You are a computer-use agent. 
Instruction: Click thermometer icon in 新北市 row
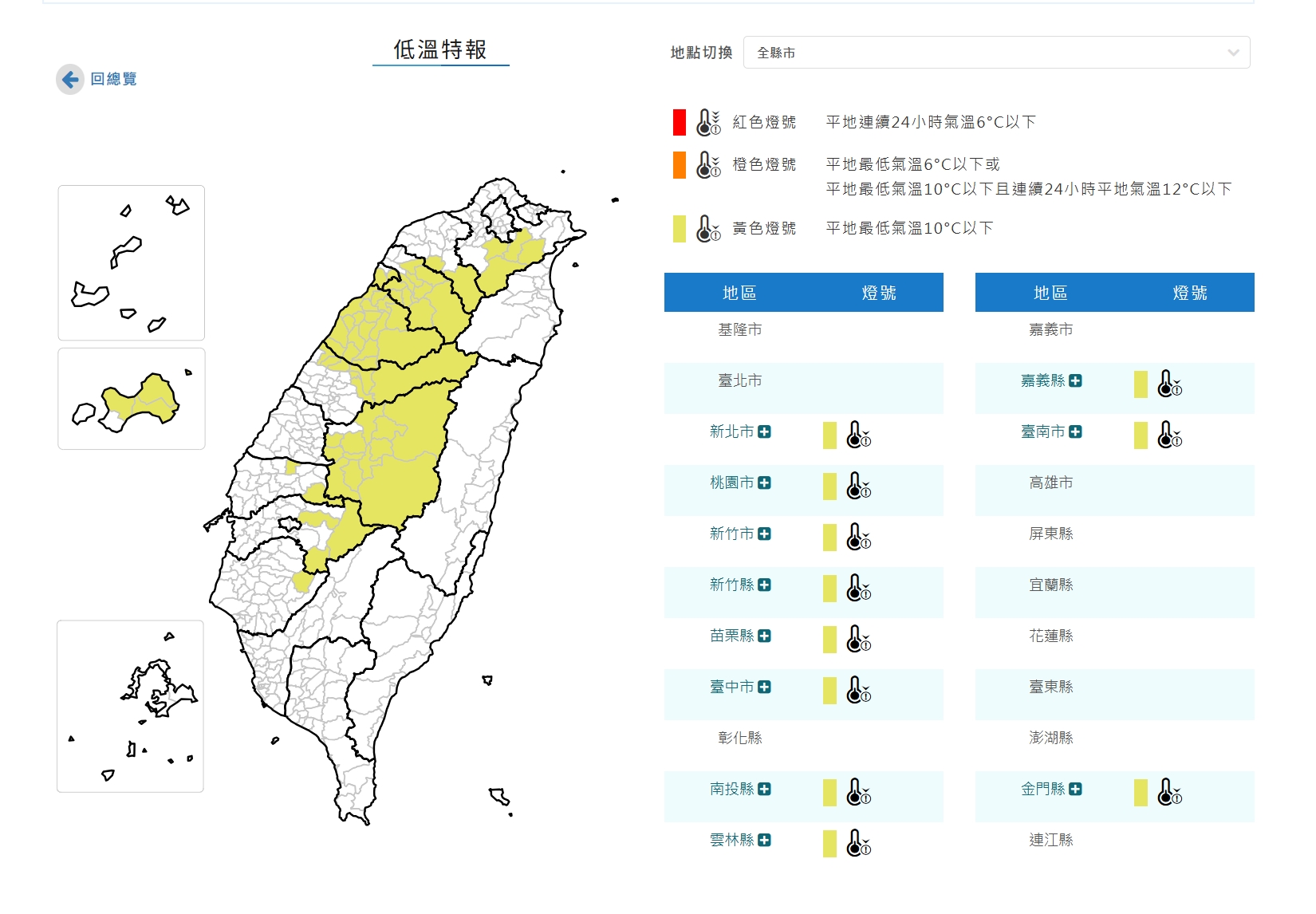(858, 435)
